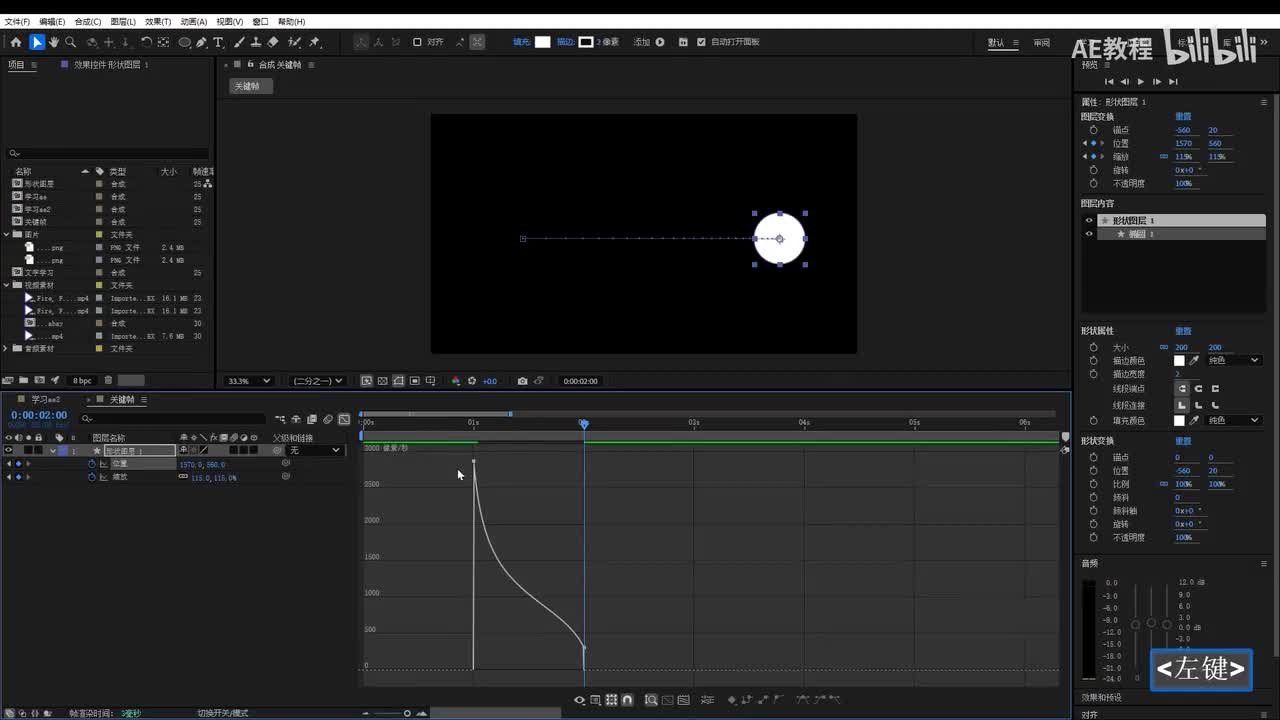Toggle the 自动打开面板 checkbox

coord(701,42)
